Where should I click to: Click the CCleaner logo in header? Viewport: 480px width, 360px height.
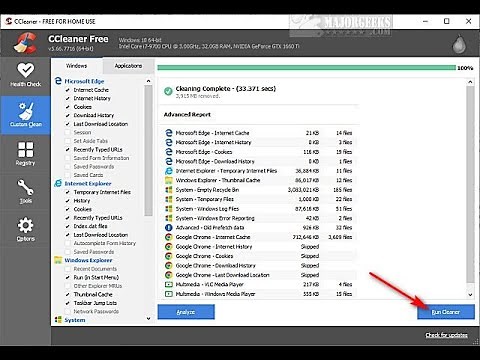click(25, 43)
